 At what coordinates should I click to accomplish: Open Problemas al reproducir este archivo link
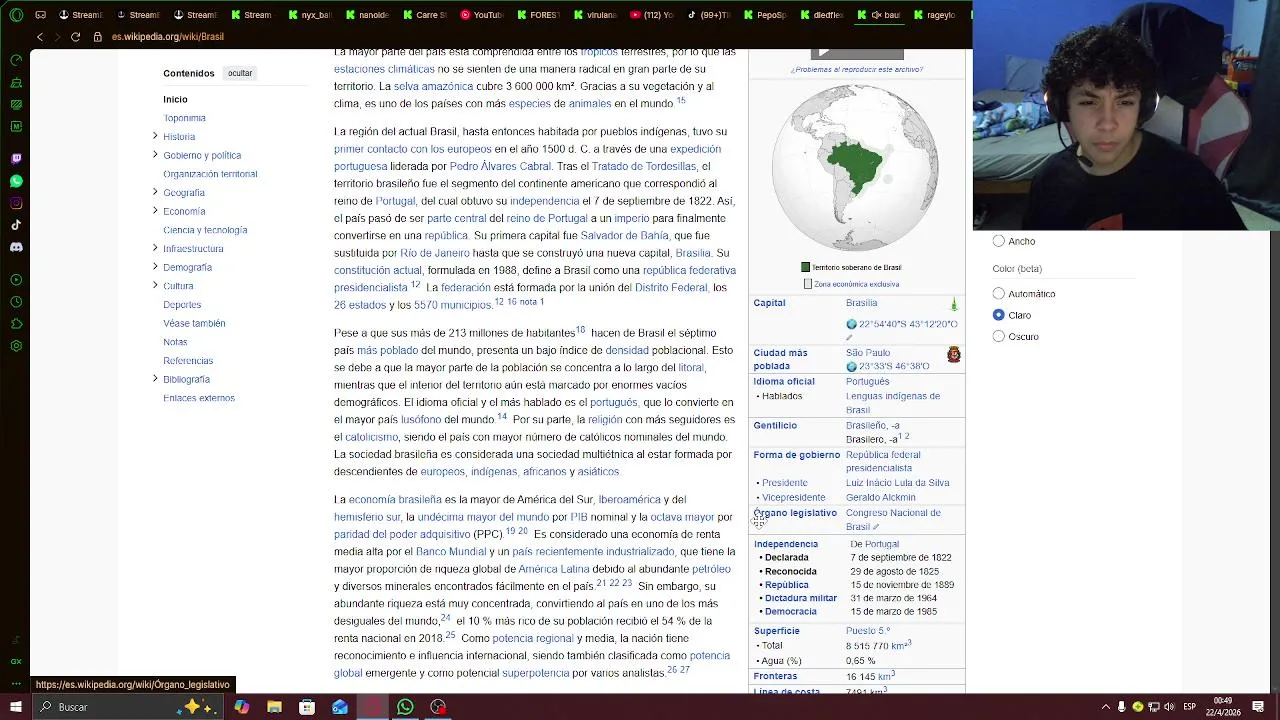tap(857, 69)
